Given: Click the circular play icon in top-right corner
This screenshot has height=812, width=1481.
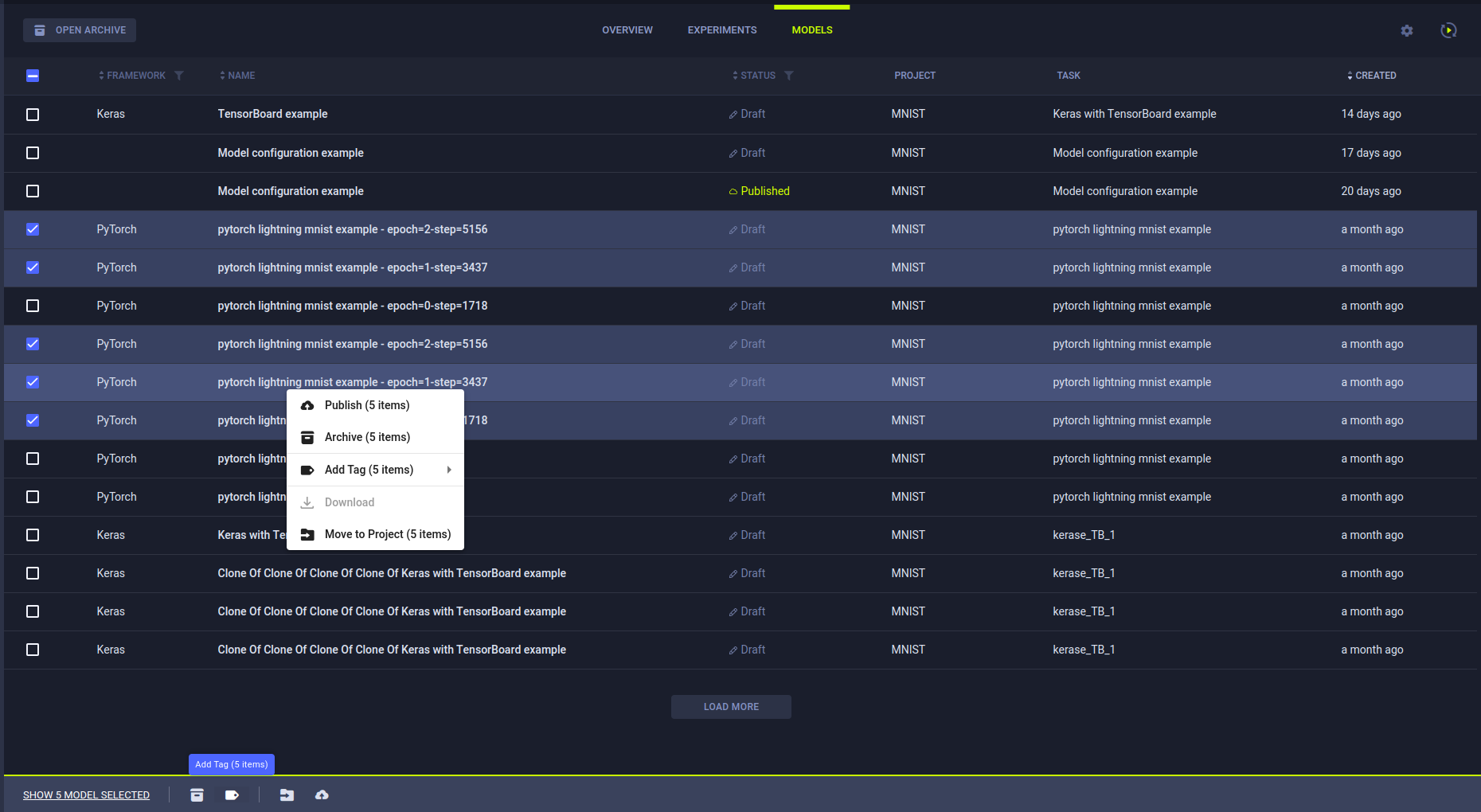Looking at the screenshot, I should pos(1448,30).
